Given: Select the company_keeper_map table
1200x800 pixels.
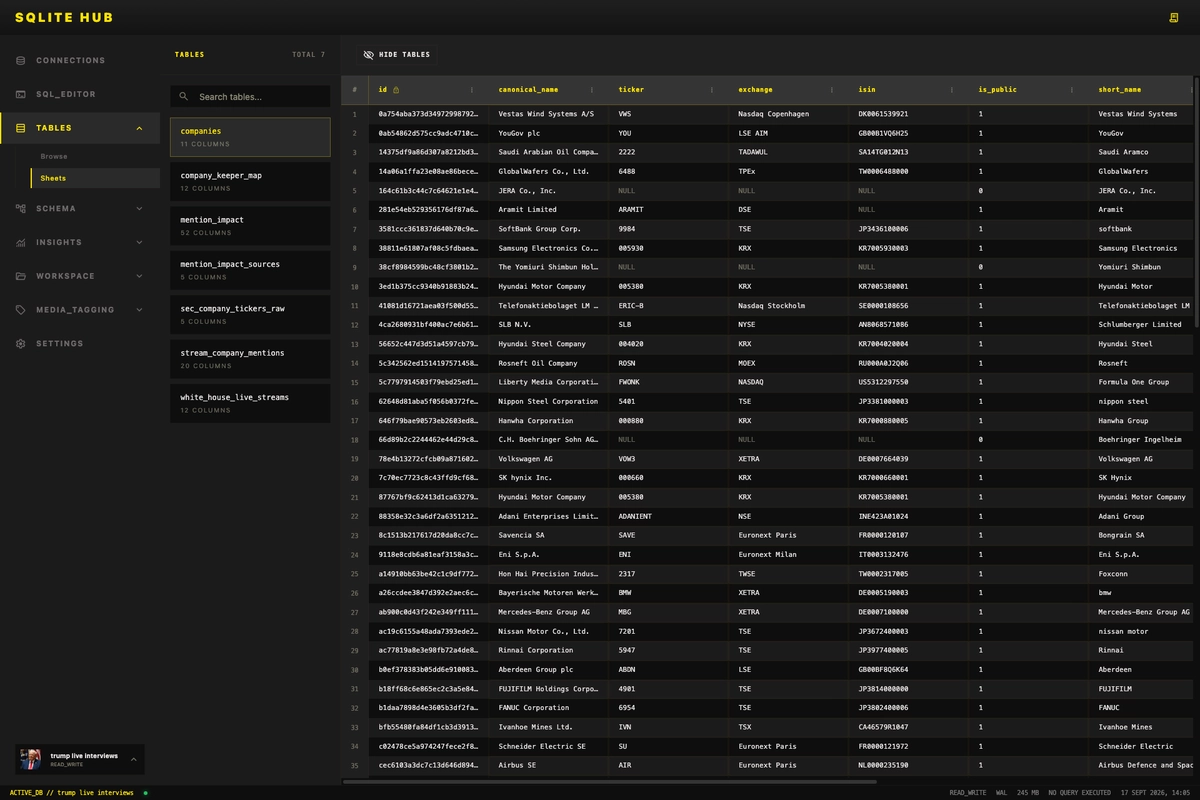Looking at the screenshot, I should [250, 181].
